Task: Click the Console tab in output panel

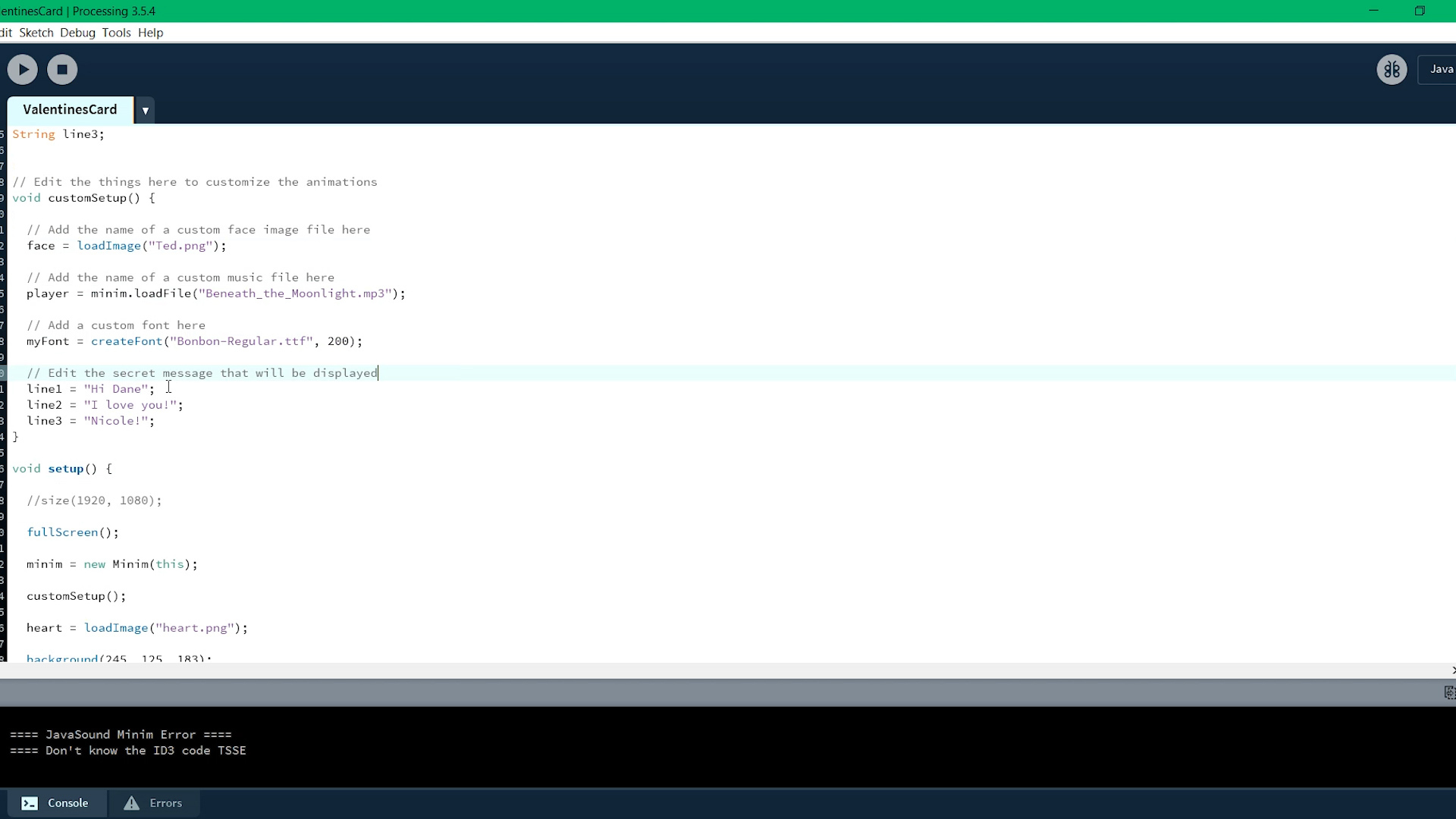Action: [x=55, y=803]
